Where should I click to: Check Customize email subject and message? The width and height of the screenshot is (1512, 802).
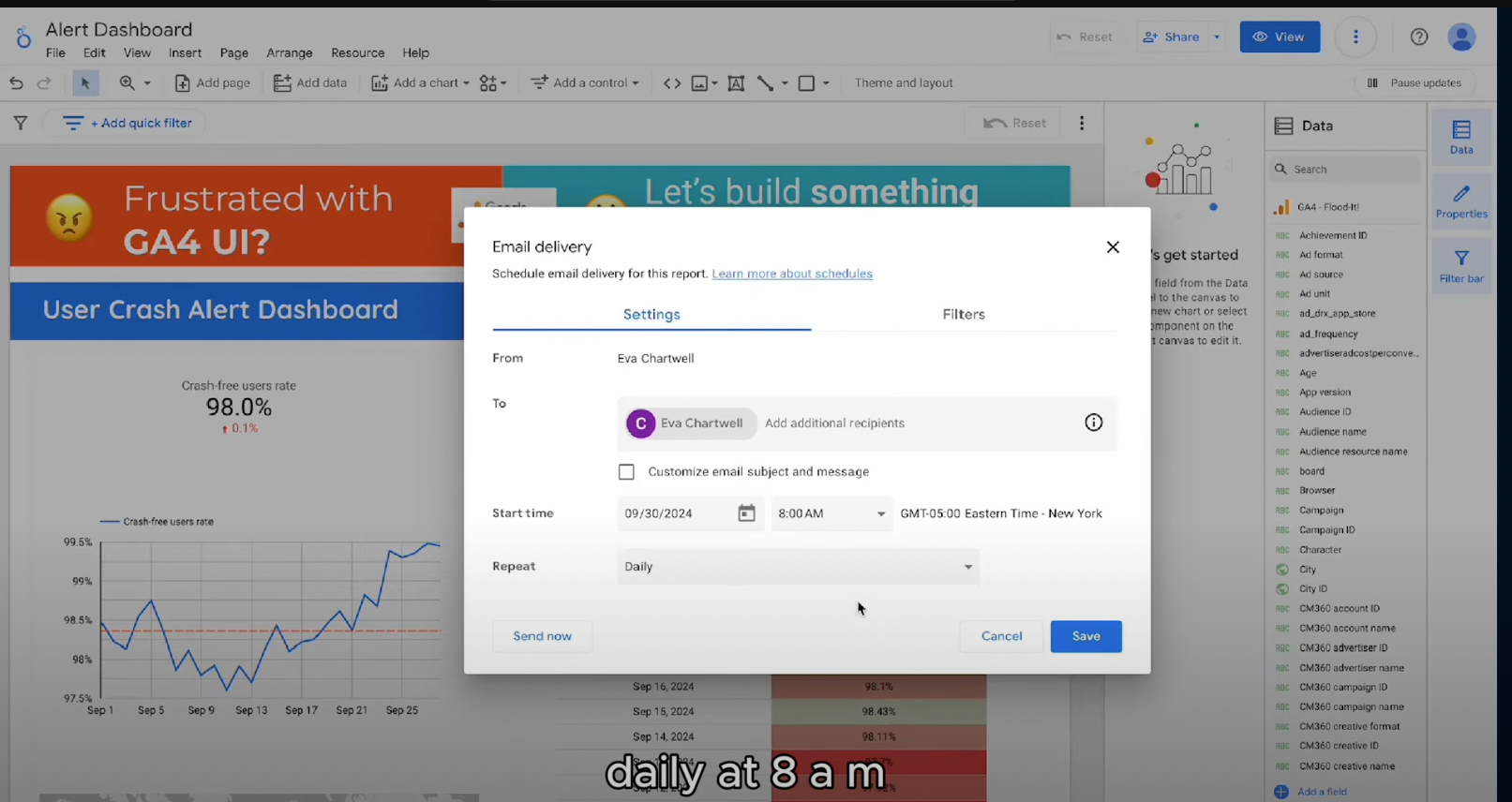click(x=626, y=472)
